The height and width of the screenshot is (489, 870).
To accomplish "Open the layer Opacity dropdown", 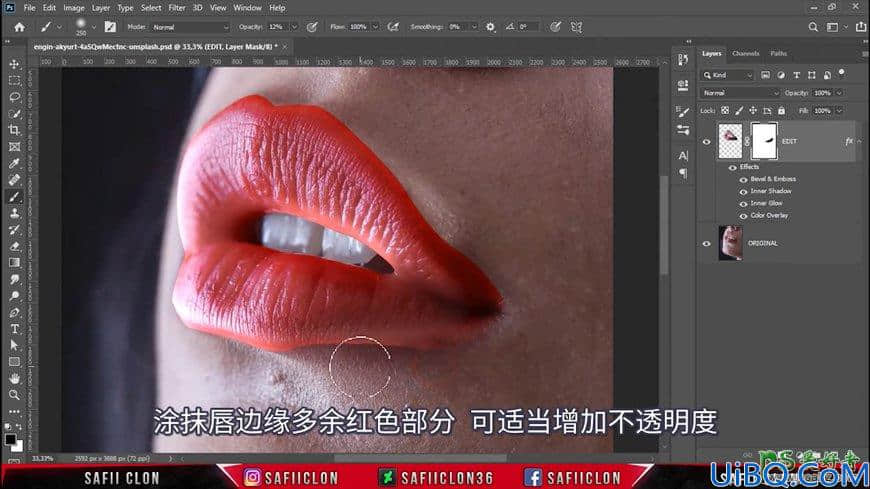I will pos(839,93).
